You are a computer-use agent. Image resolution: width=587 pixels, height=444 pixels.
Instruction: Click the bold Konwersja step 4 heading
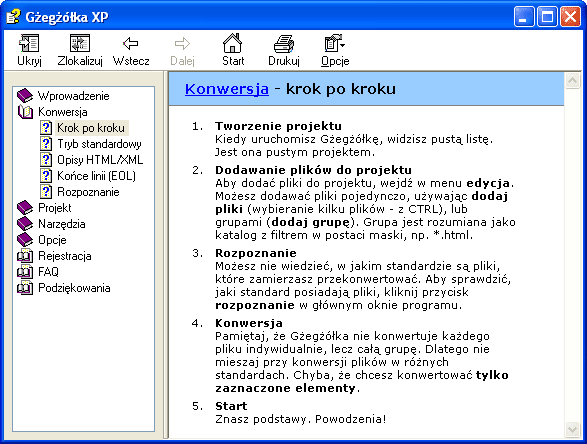click(249, 323)
